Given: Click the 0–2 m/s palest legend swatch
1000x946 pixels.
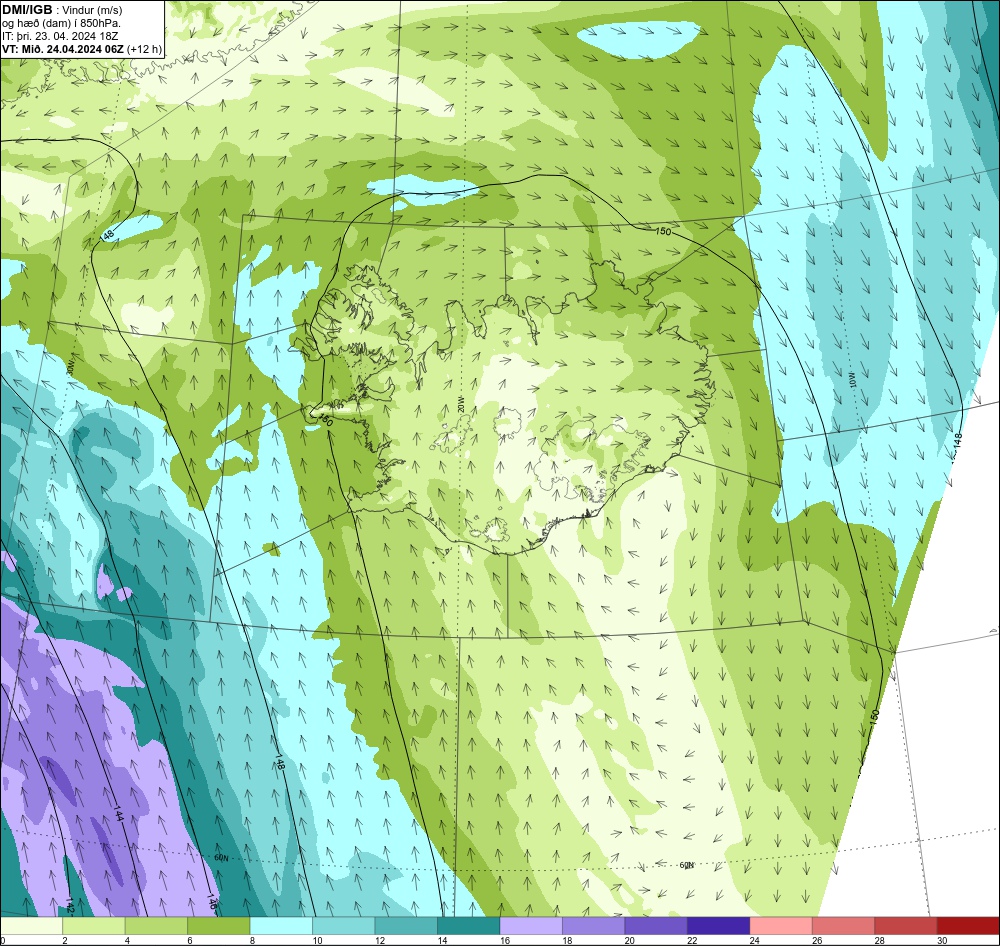Looking at the screenshot, I should coord(31,926).
